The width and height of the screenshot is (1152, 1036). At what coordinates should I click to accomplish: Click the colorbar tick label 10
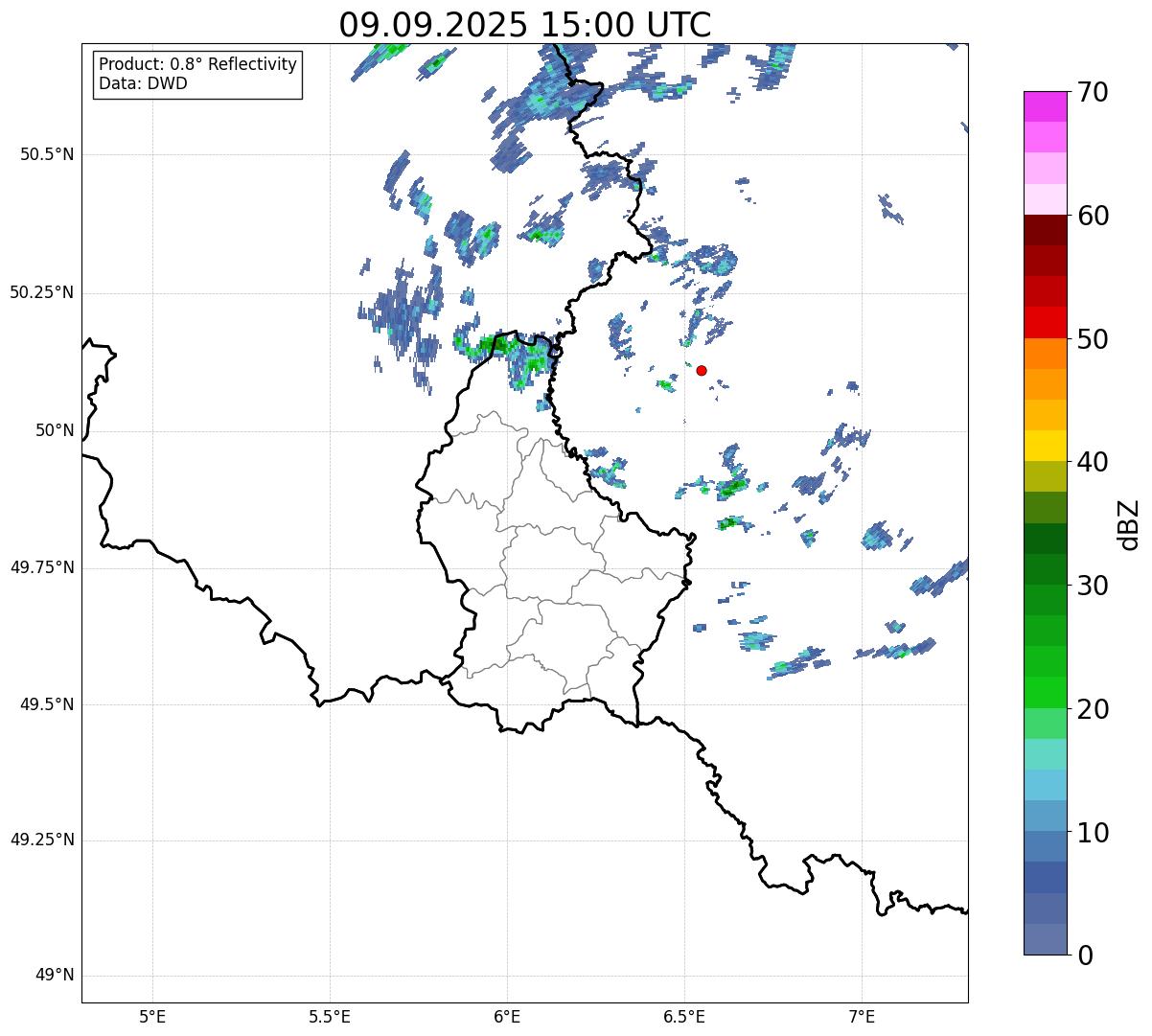[x=1093, y=833]
